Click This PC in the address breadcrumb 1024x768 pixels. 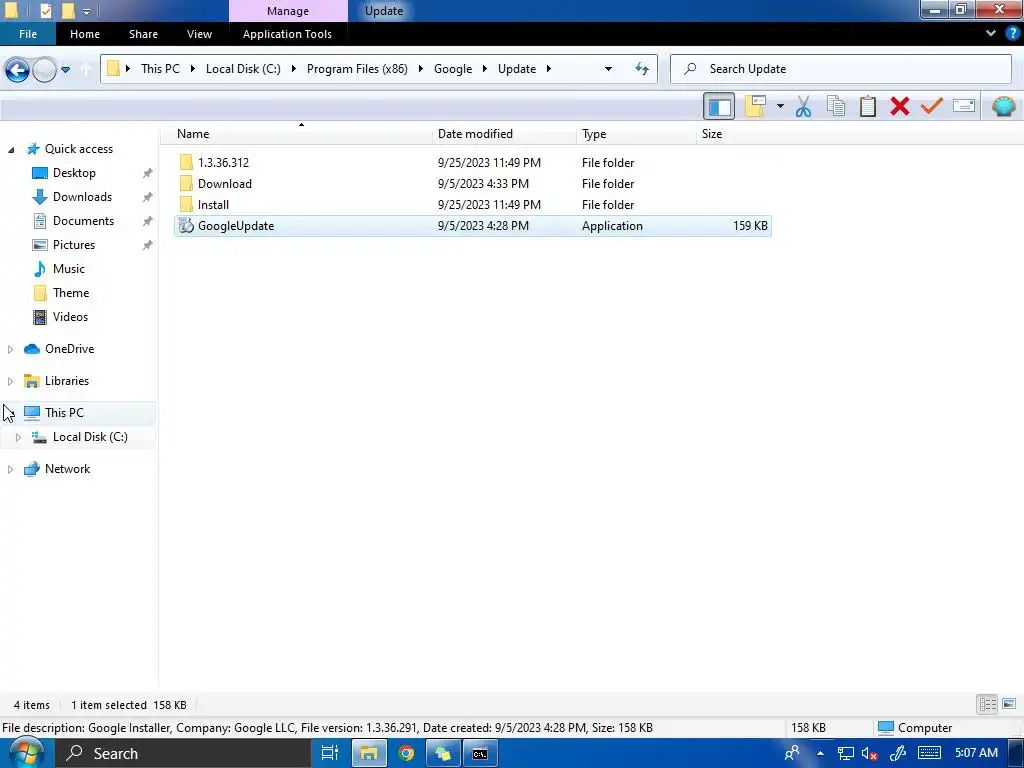(x=160, y=69)
